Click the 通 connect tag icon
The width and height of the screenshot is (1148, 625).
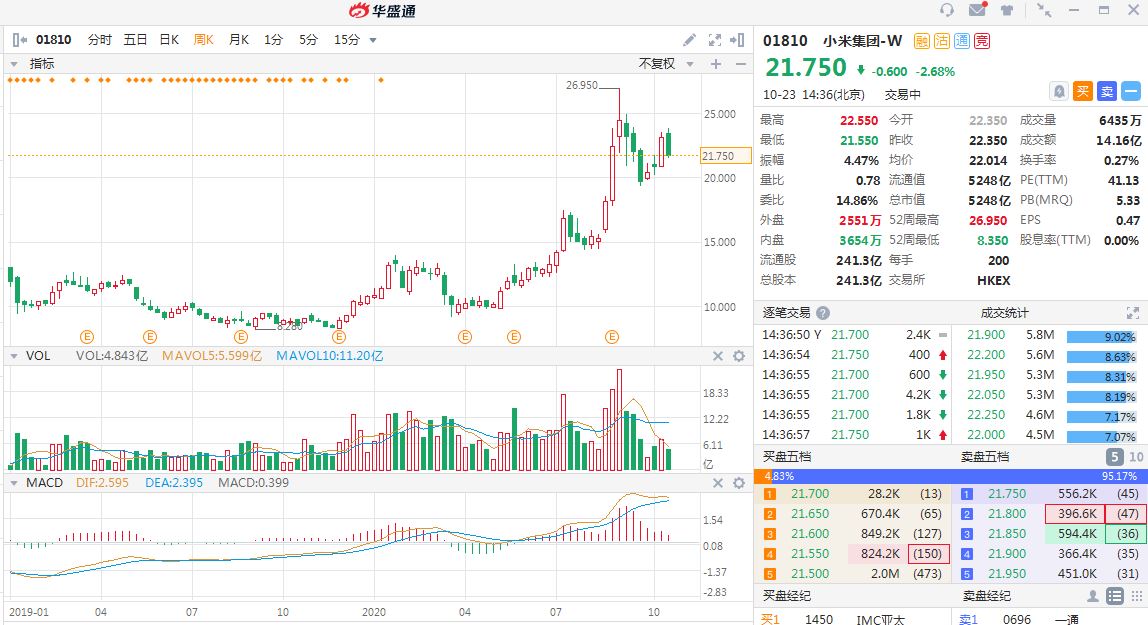pyautogui.click(x=961, y=41)
